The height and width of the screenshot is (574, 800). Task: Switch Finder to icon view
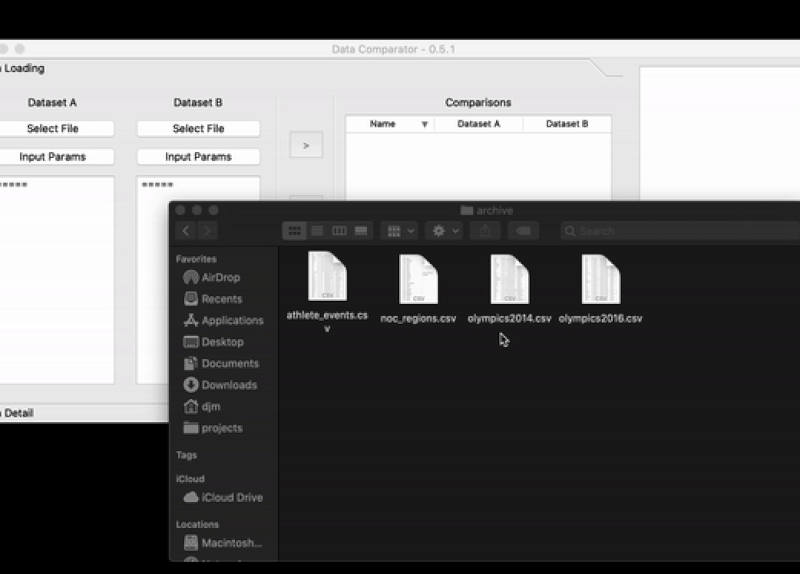pos(294,231)
